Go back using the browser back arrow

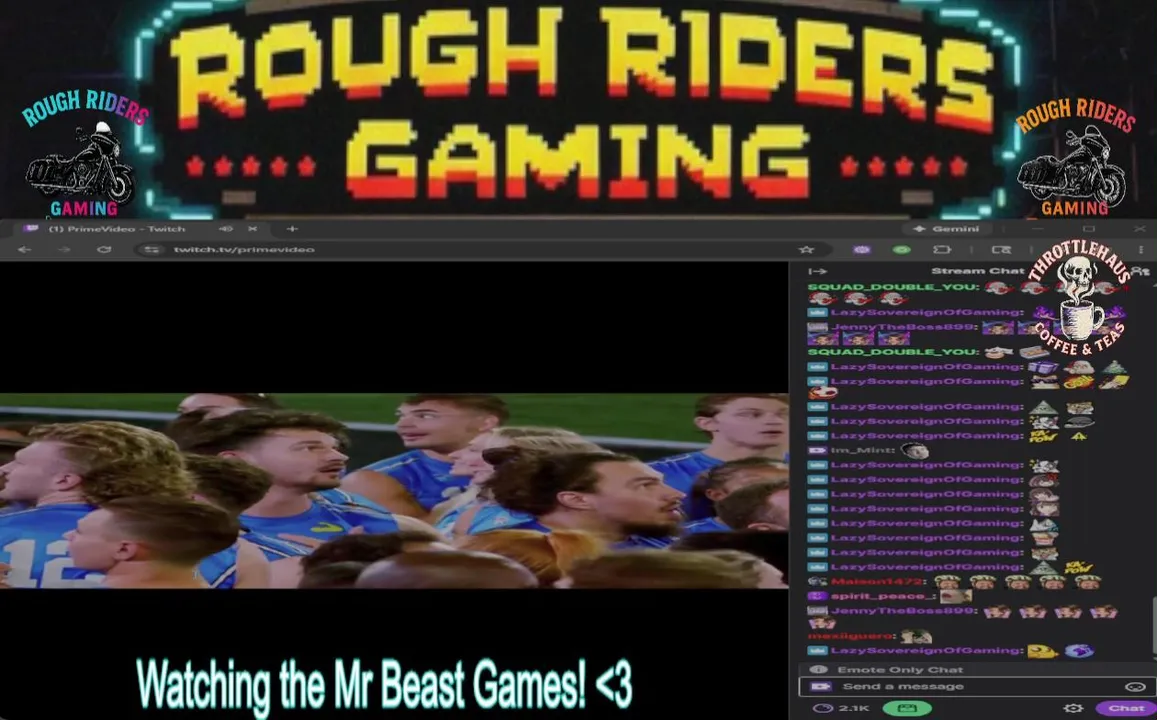[24, 249]
